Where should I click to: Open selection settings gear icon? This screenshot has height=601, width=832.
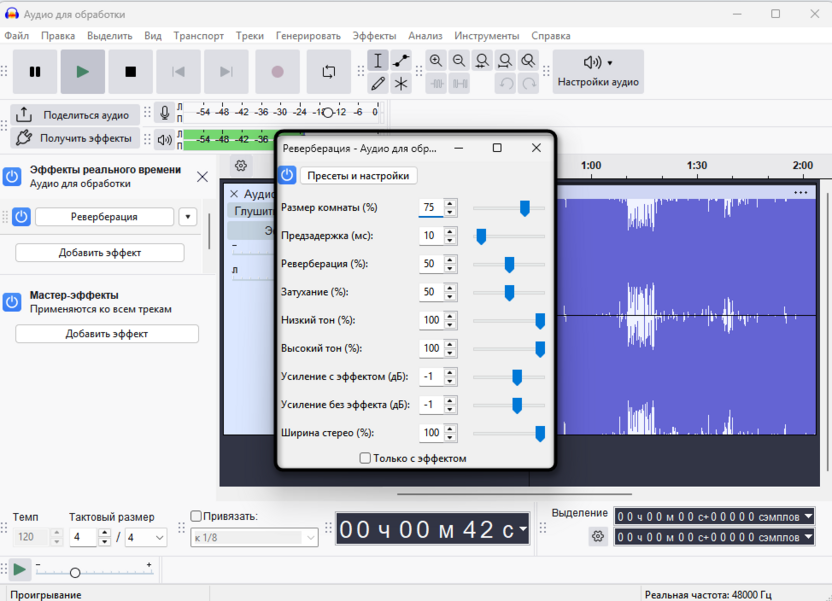[x=598, y=536]
